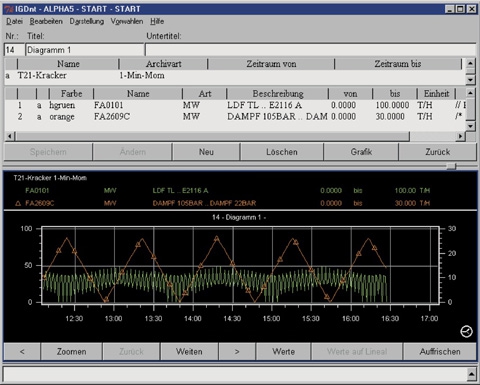Select the 'FA0101' variable name cell
Image resolution: width=480 pixels, height=385 pixels.
point(109,105)
